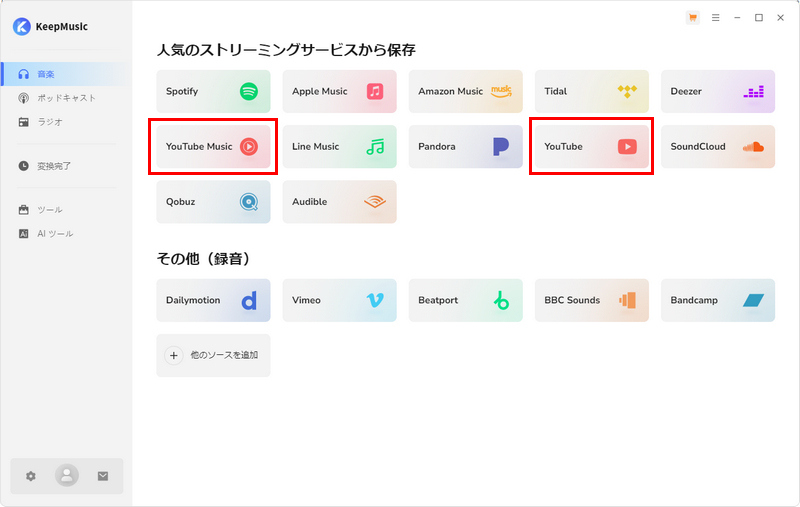Viewport: 800px width, 507px height.
Task: Click the Dailymotion card label
Action: point(193,300)
